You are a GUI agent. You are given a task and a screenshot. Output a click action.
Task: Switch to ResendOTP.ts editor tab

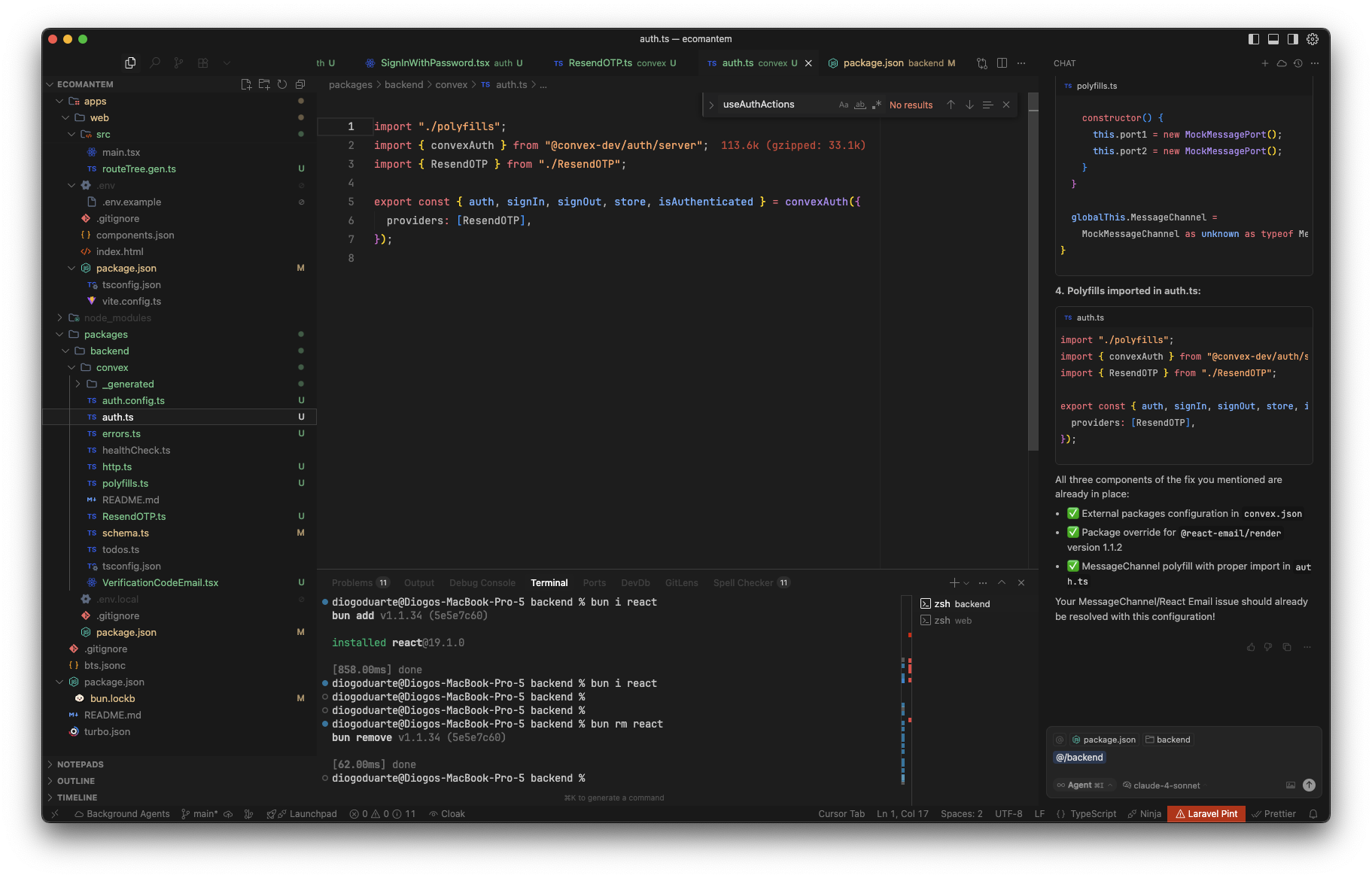[x=616, y=63]
